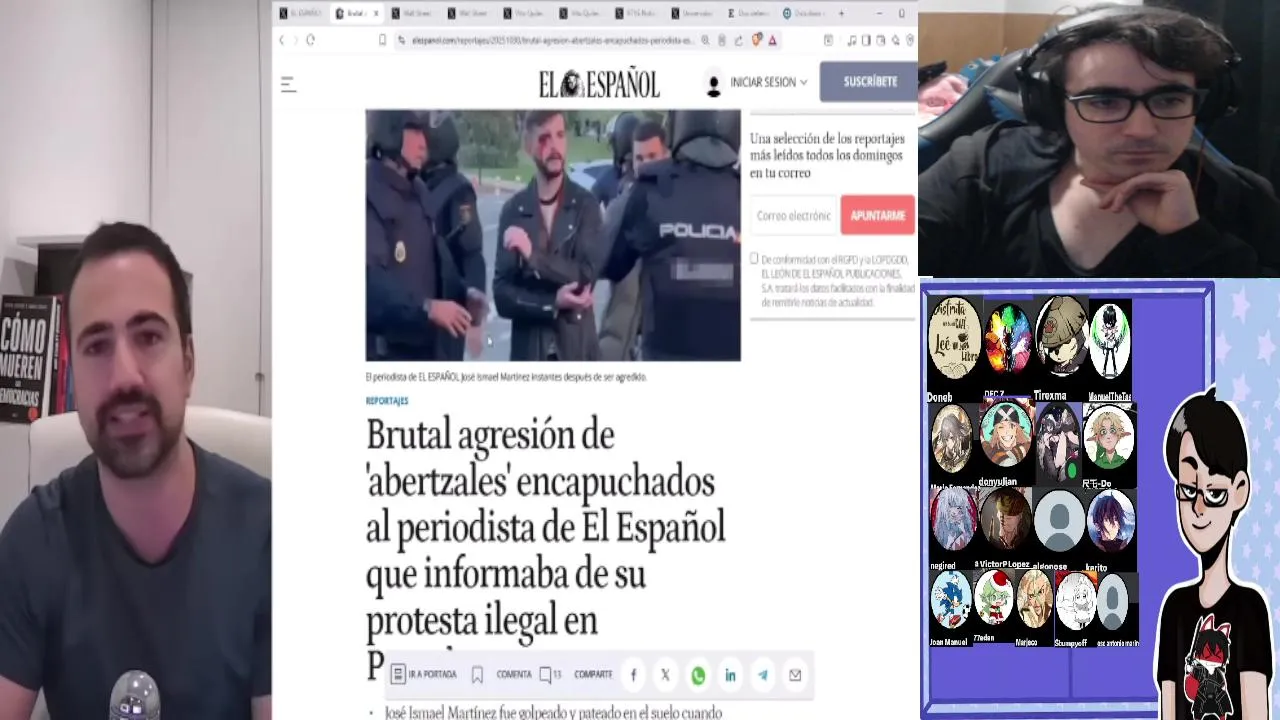Share article on Telegram
The image size is (1280, 720).
(763, 675)
